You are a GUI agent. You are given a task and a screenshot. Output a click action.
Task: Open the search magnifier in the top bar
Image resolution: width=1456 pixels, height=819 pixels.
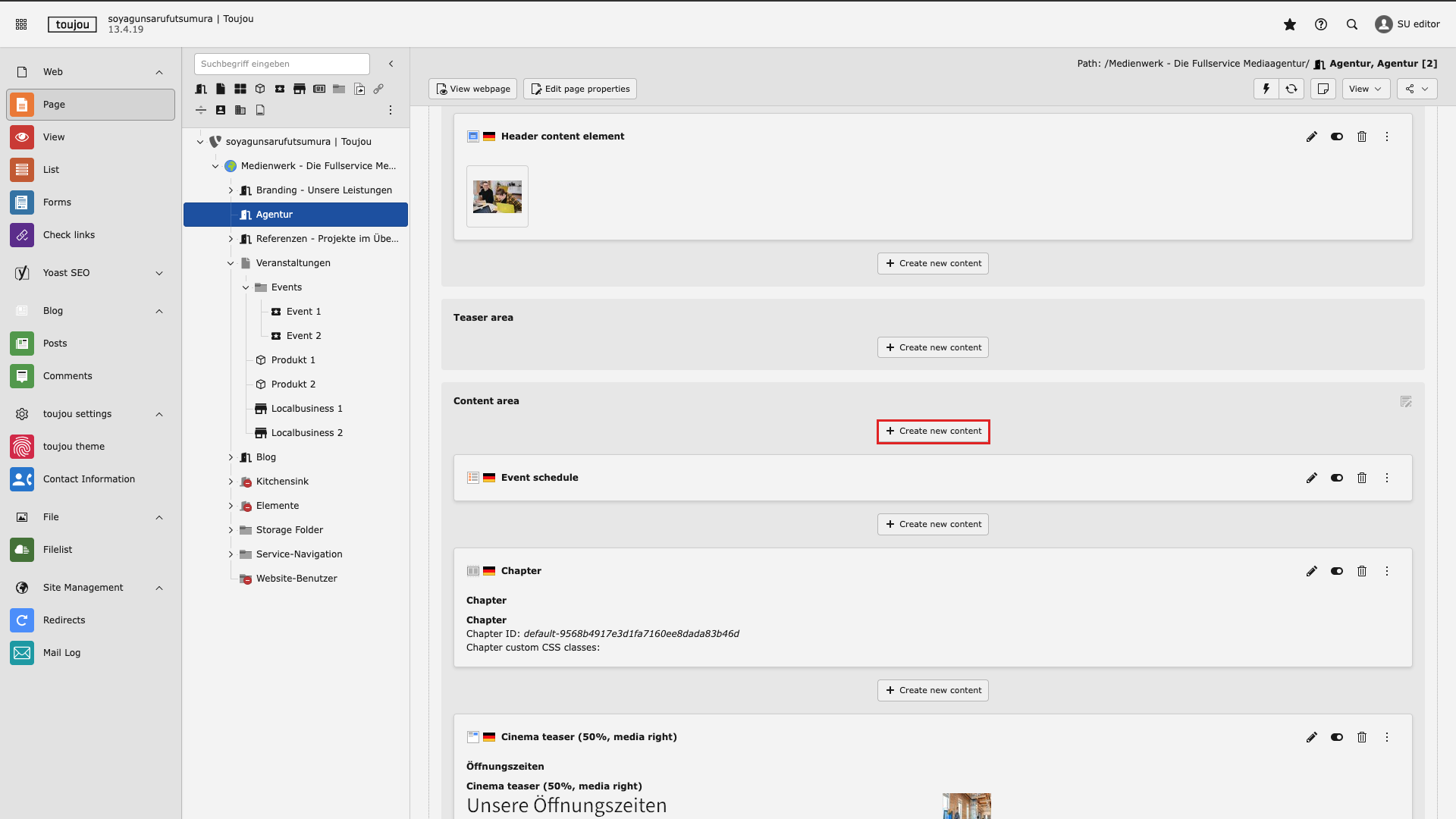[1351, 24]
